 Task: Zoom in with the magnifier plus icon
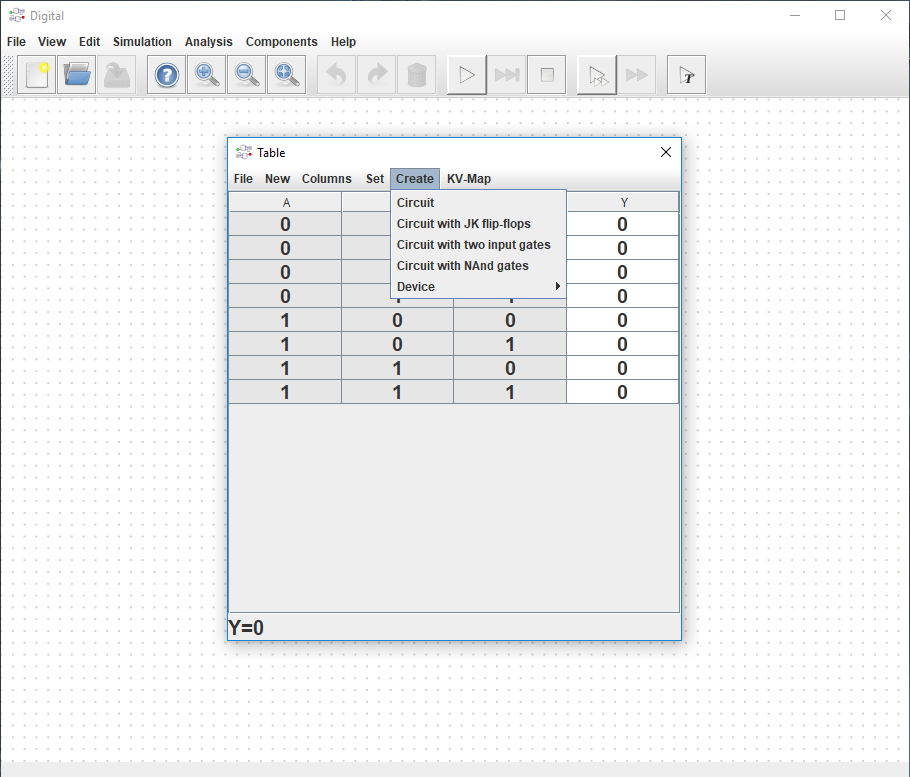point(207,75)
